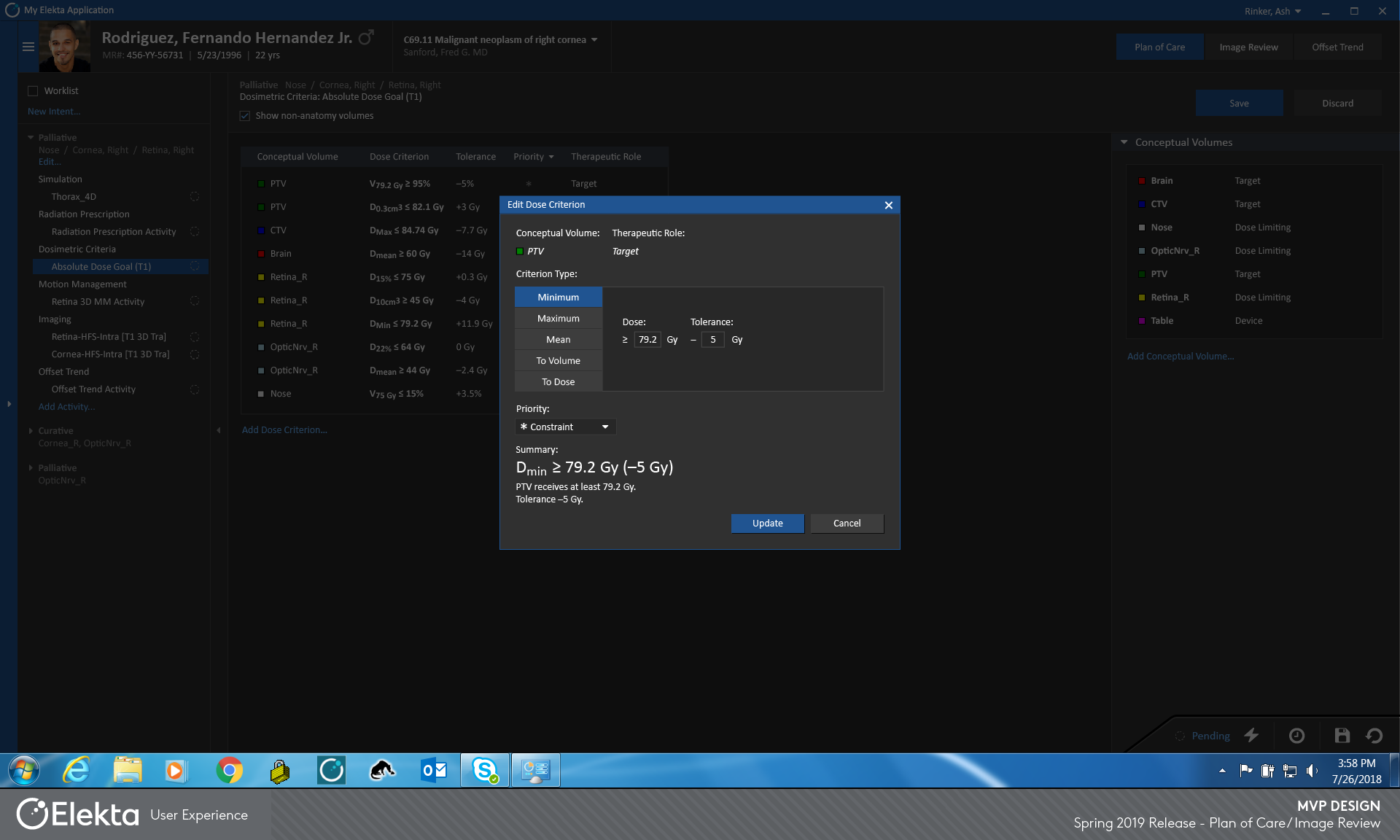Collapse the Conceptual Volumes panel

pos(1123,142)
